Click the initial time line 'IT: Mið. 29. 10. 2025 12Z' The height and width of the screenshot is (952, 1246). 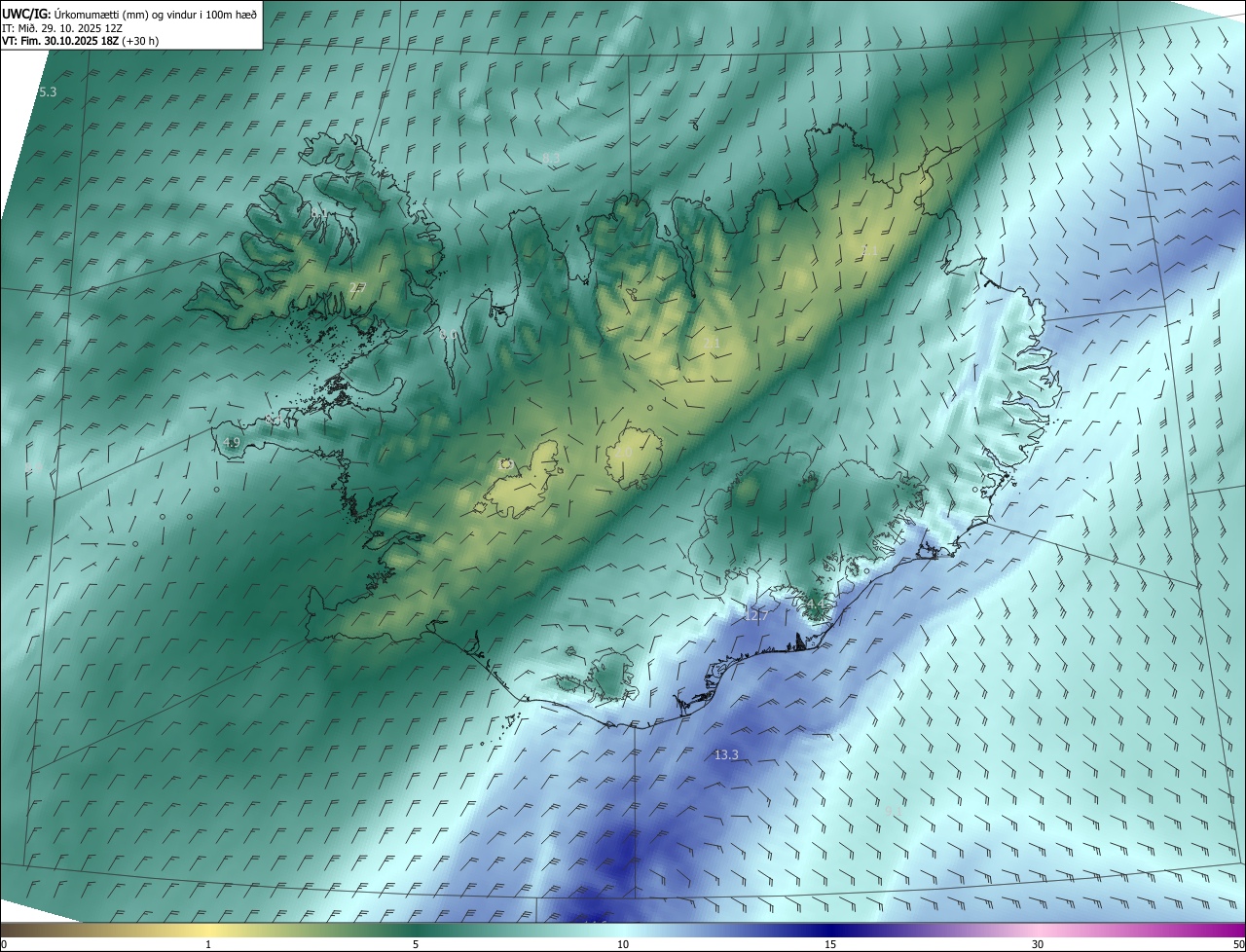pos(62,28)
